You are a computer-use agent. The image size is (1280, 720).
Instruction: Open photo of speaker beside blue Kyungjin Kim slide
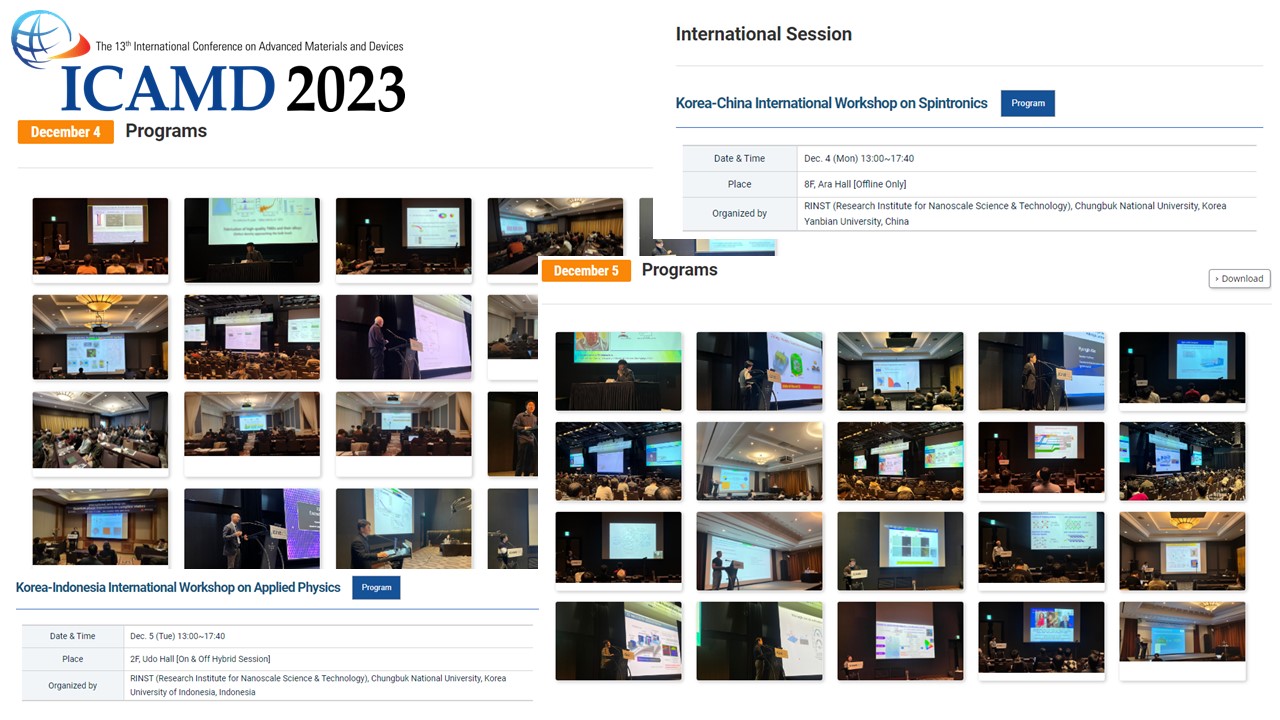[1041, 370]
